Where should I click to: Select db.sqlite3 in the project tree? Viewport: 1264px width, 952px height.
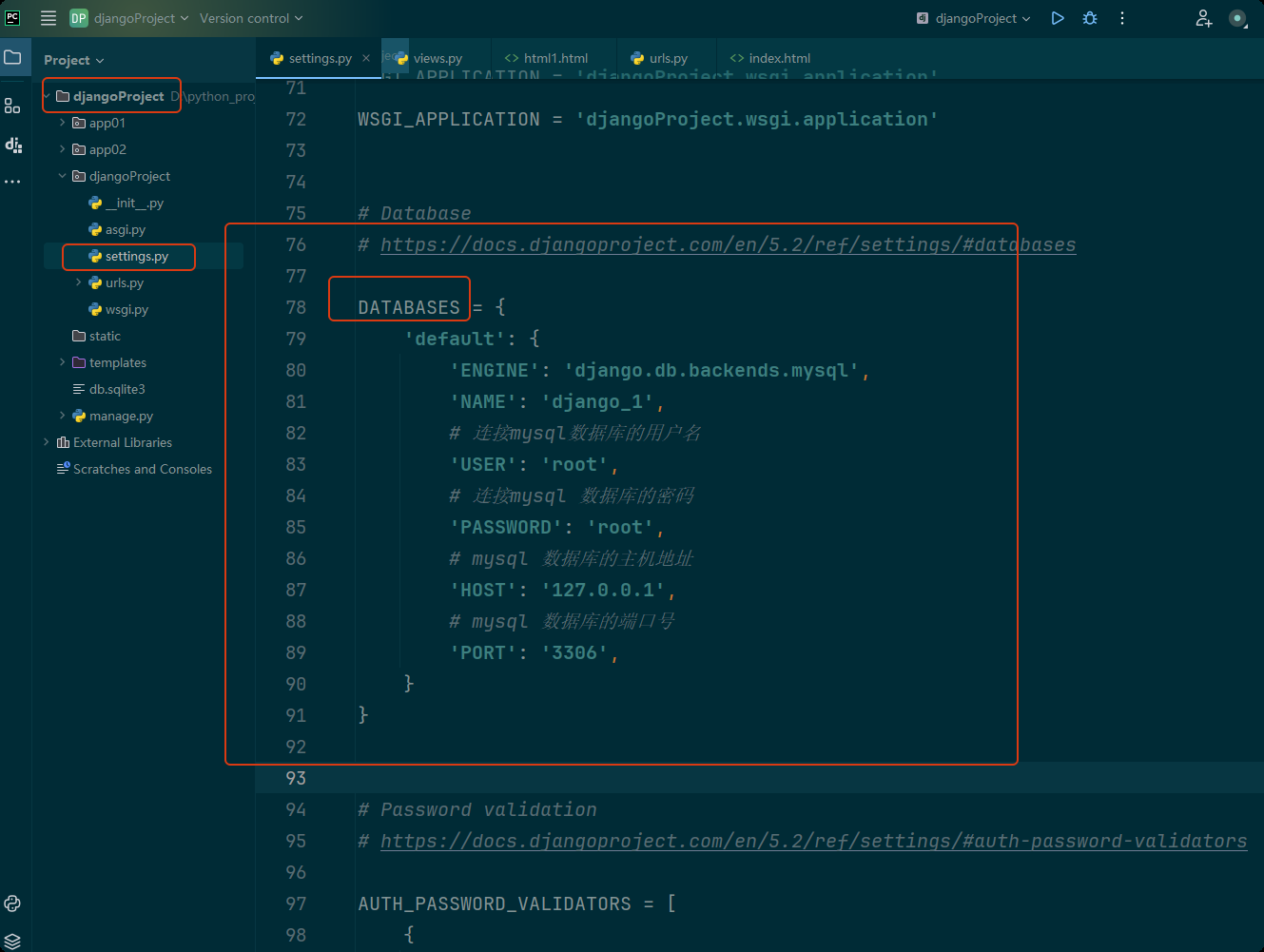117,389
